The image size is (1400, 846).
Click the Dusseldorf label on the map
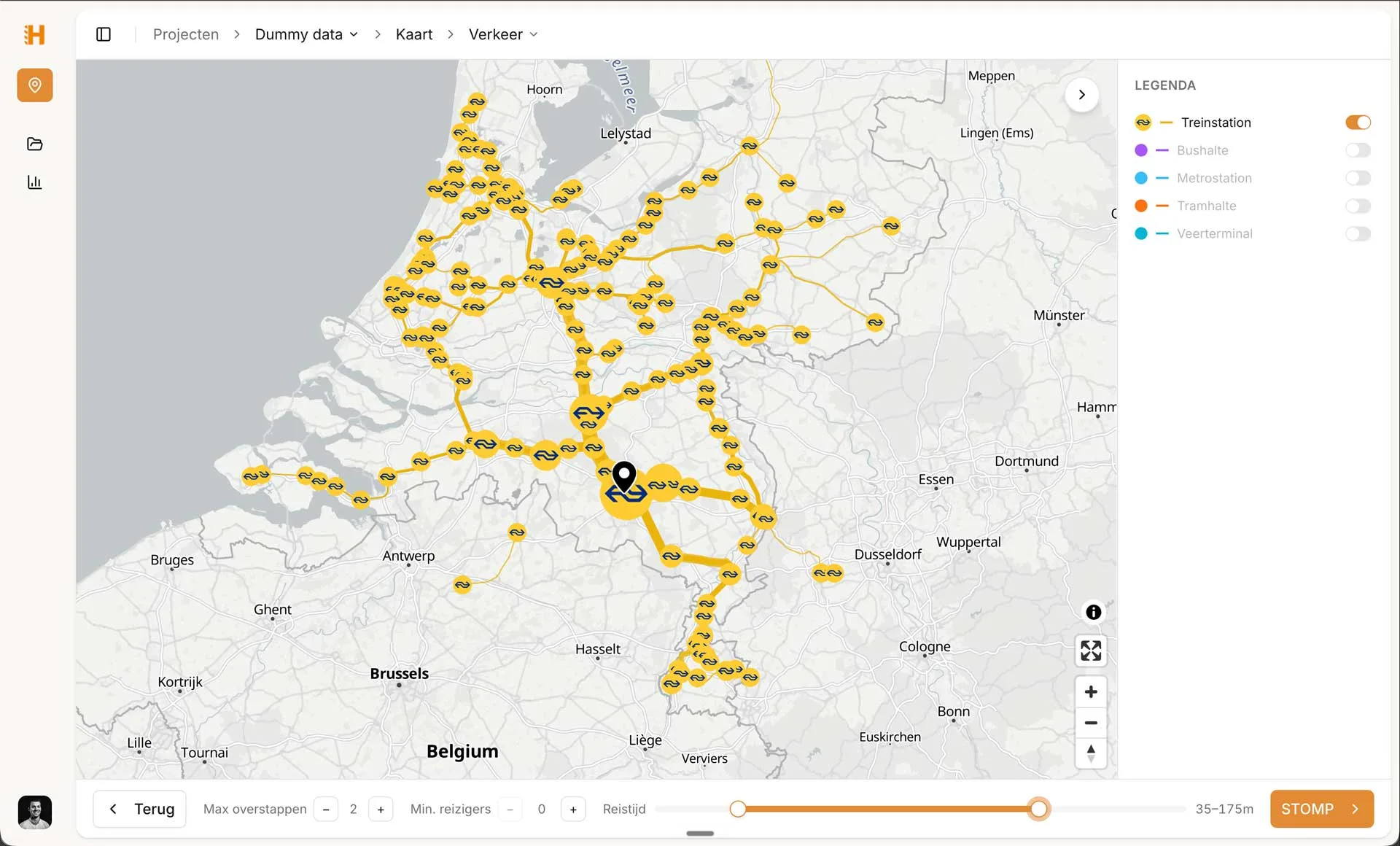click(x=888, y=554)
